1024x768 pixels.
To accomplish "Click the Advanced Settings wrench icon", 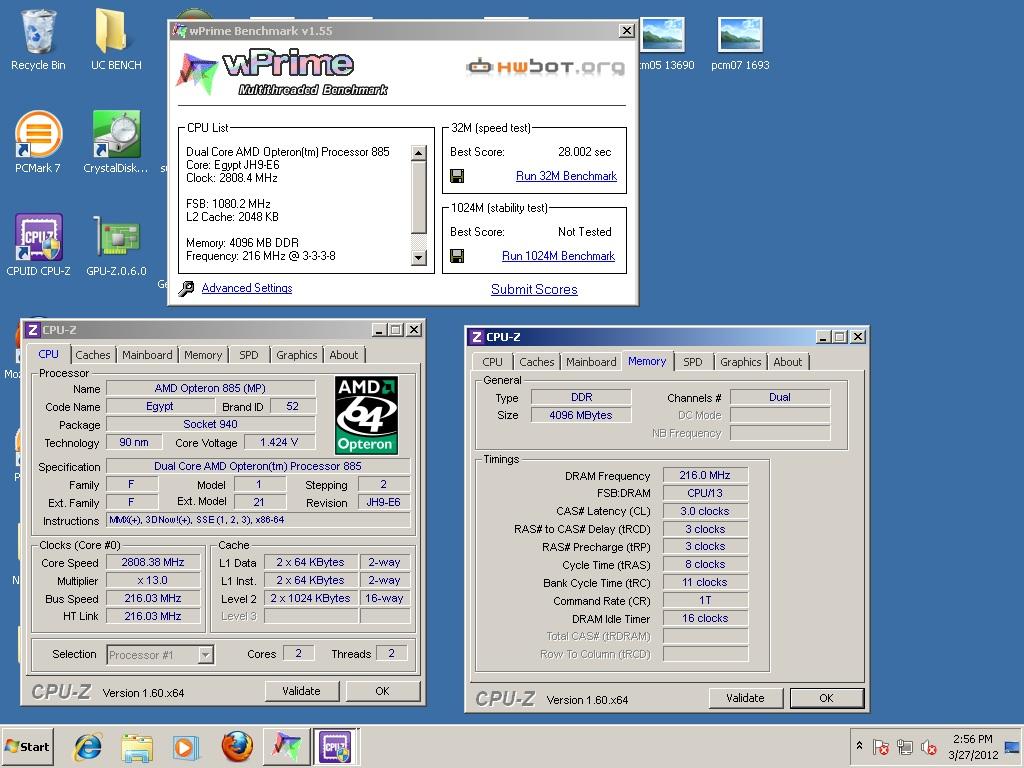I will click(x=186, y=289).
